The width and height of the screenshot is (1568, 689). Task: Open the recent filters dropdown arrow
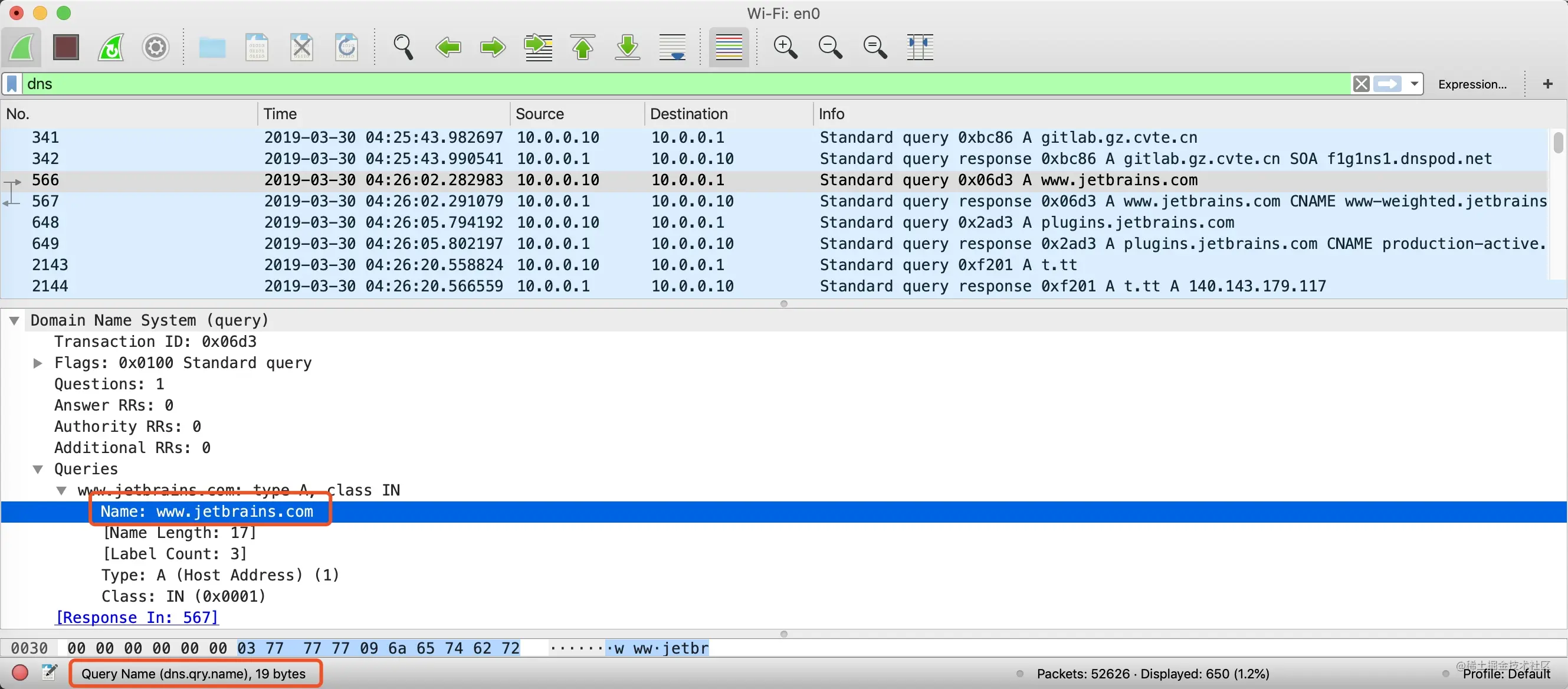(x=1414, y=83)
